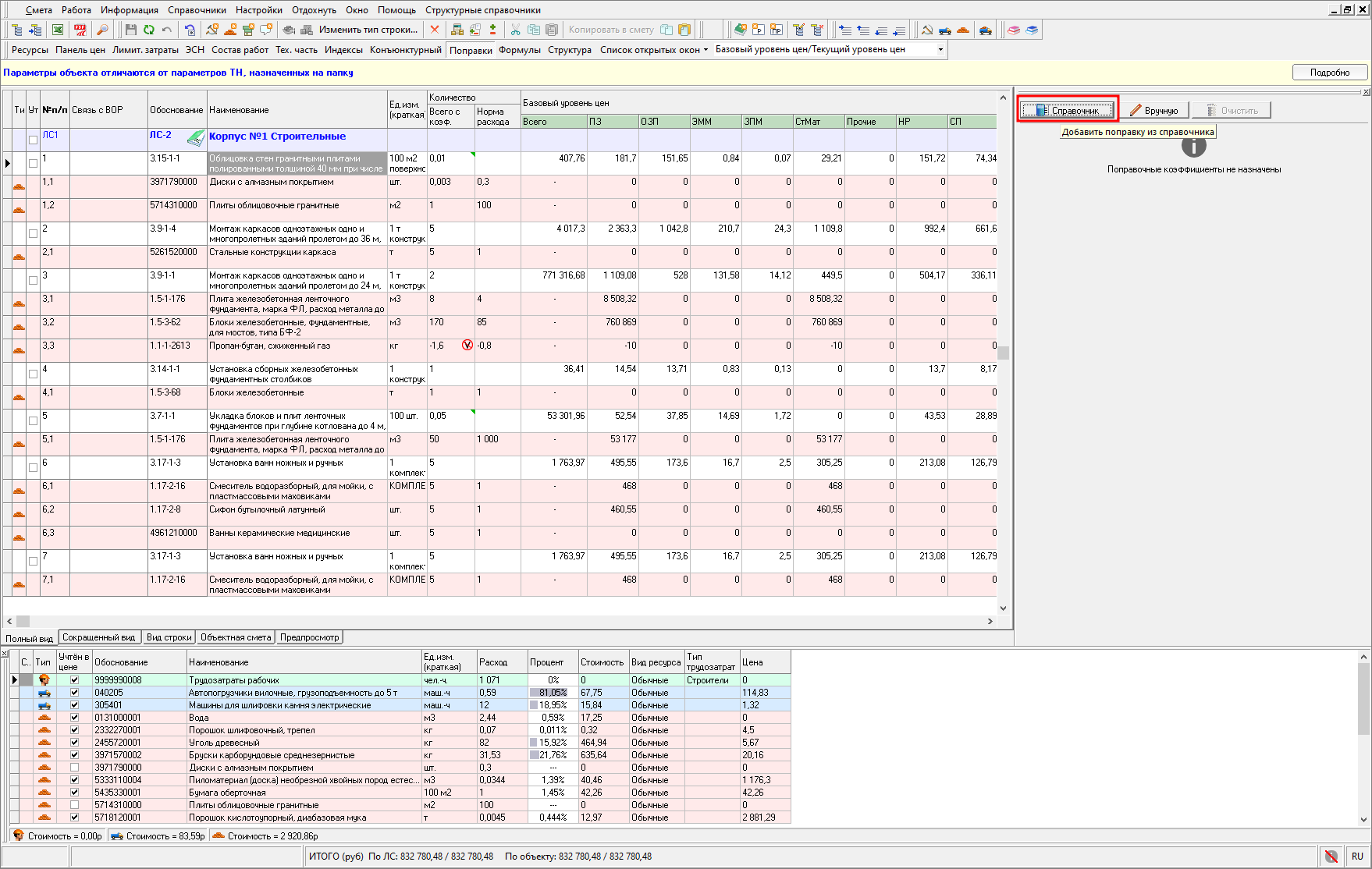Click the 'Справочник...' button
This screenshot has width=1372, height=869.
[x=1067, y=110]
